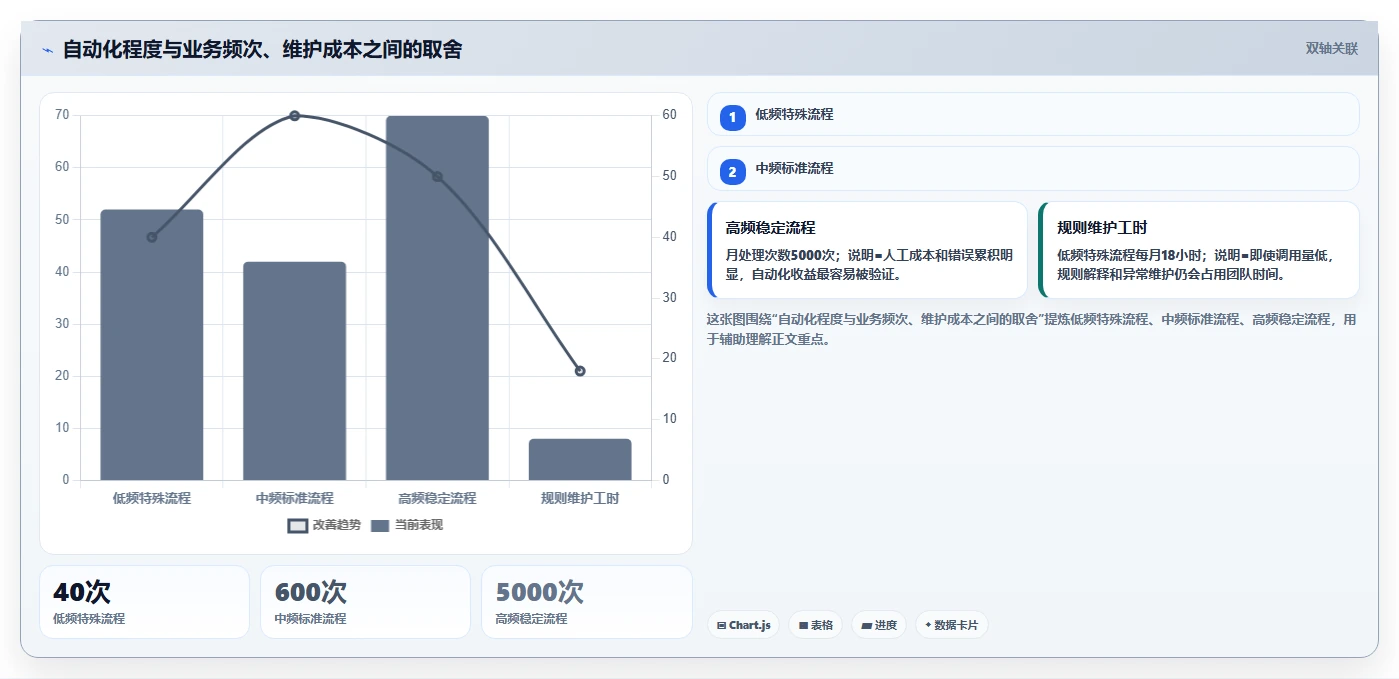
Task: Click the line point at 规则维护工时
Action: tap(580, 371)
